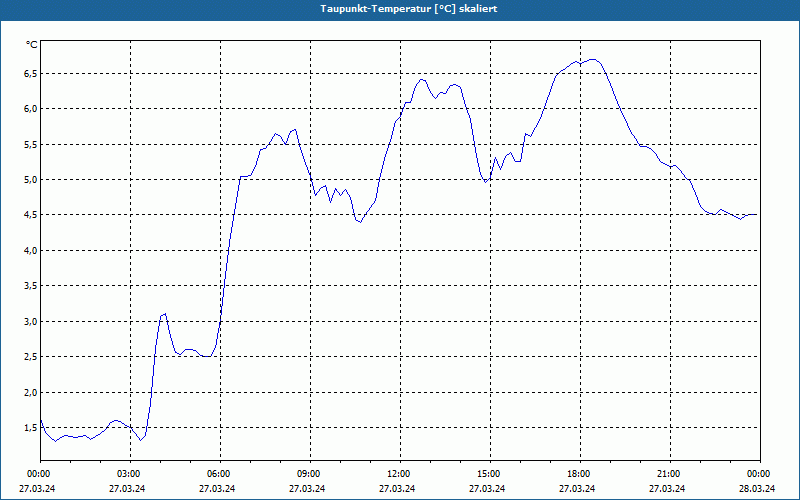Click the 27.03.24 date under 18:00

pyautogui.click(x=577, y=488)
